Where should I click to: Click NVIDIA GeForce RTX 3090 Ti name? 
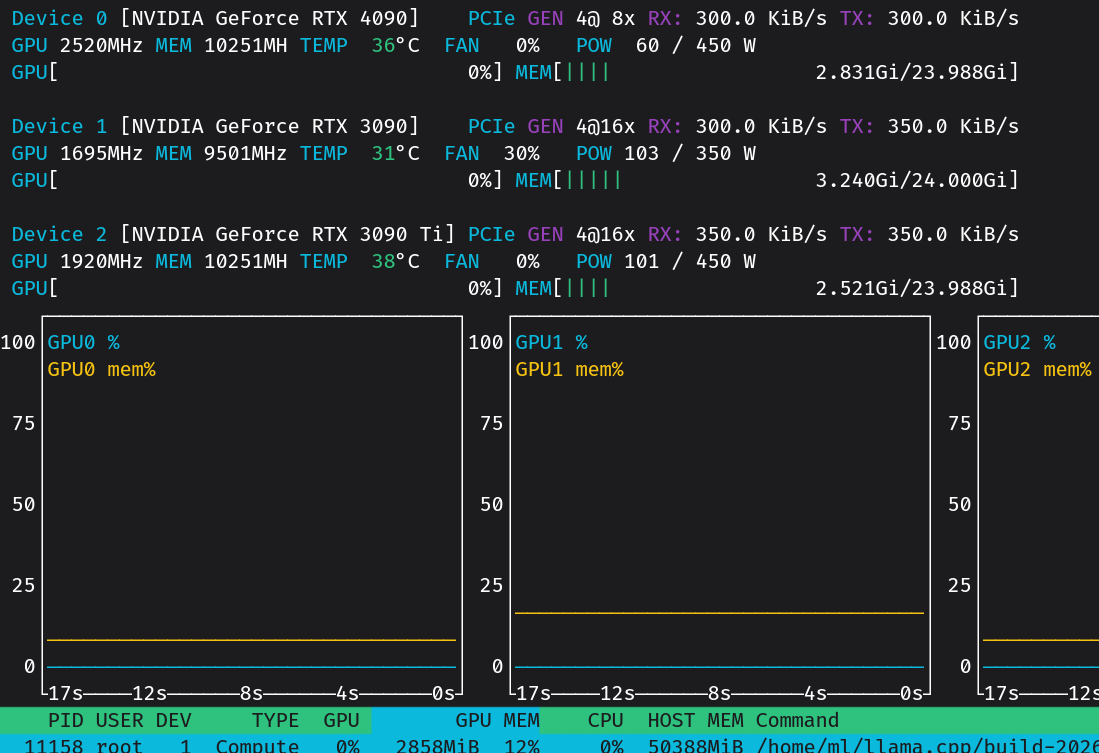click(x=287, y=233)
